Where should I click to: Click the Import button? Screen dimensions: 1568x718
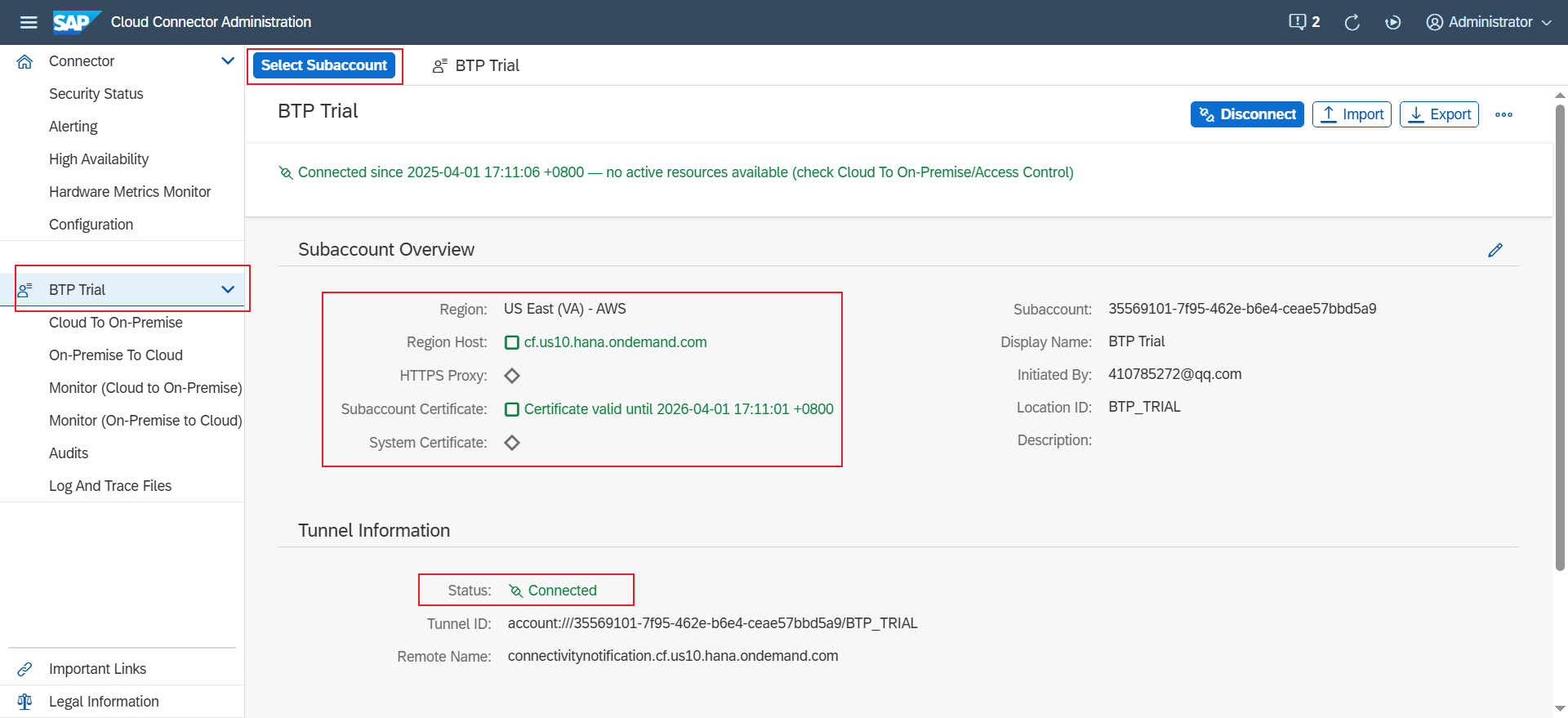click(1352, 114)
